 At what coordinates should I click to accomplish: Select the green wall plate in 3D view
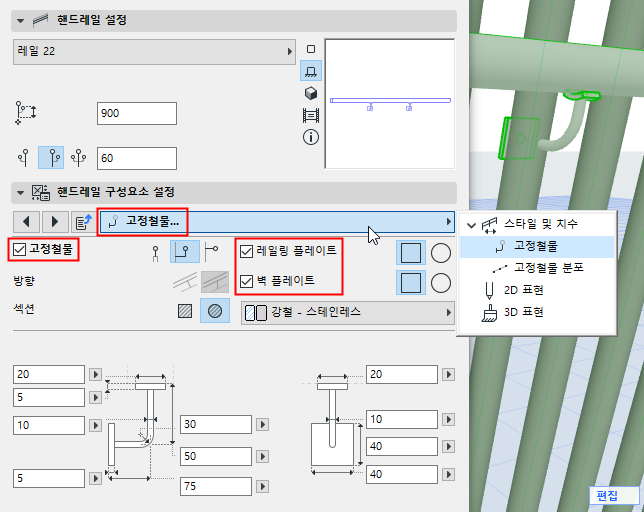coord(518,138)
